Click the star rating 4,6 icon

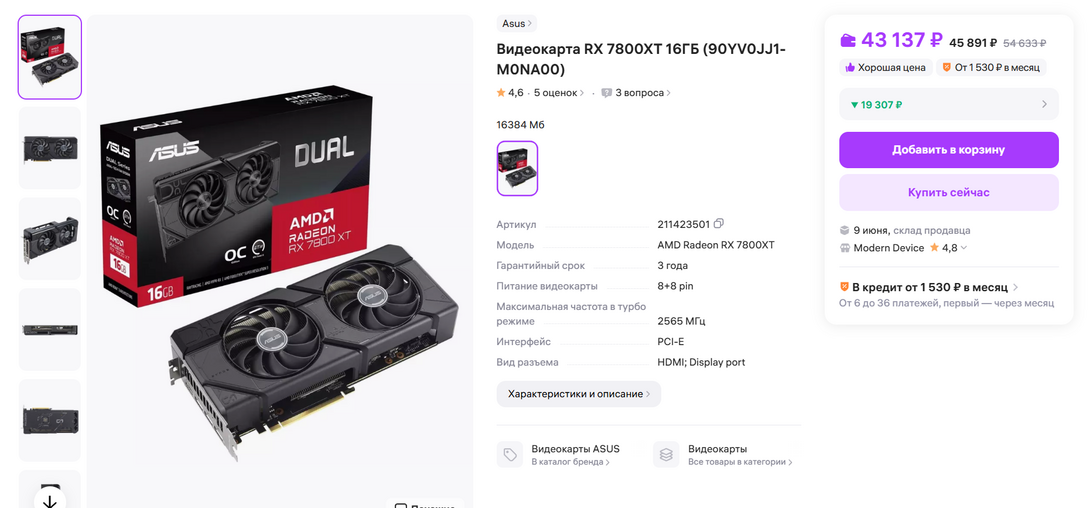pos(501,92)
